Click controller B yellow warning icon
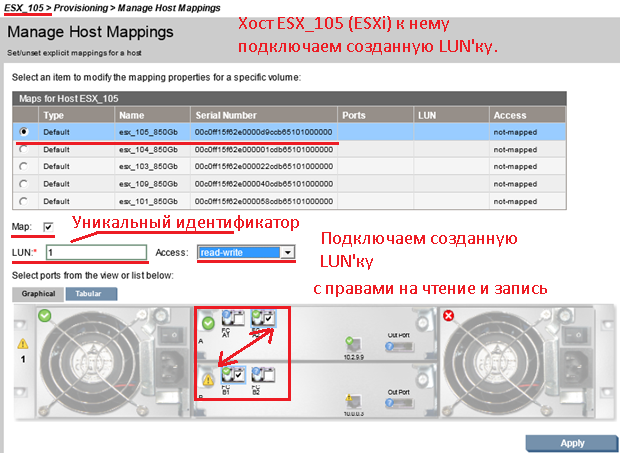This screenshot has height=453, width=620. coord(206,380)
